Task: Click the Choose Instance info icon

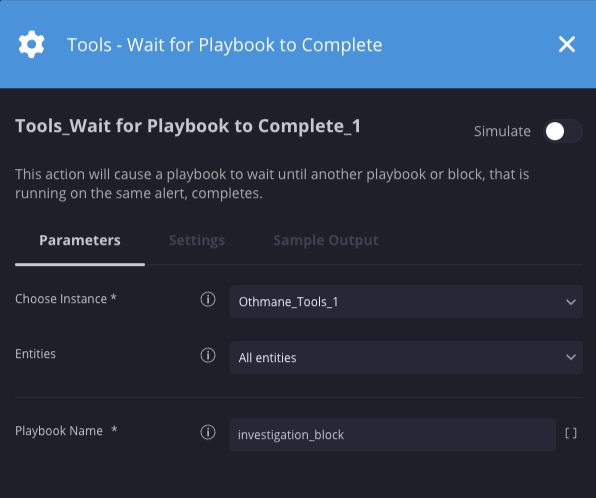Action: pos(208,299)
